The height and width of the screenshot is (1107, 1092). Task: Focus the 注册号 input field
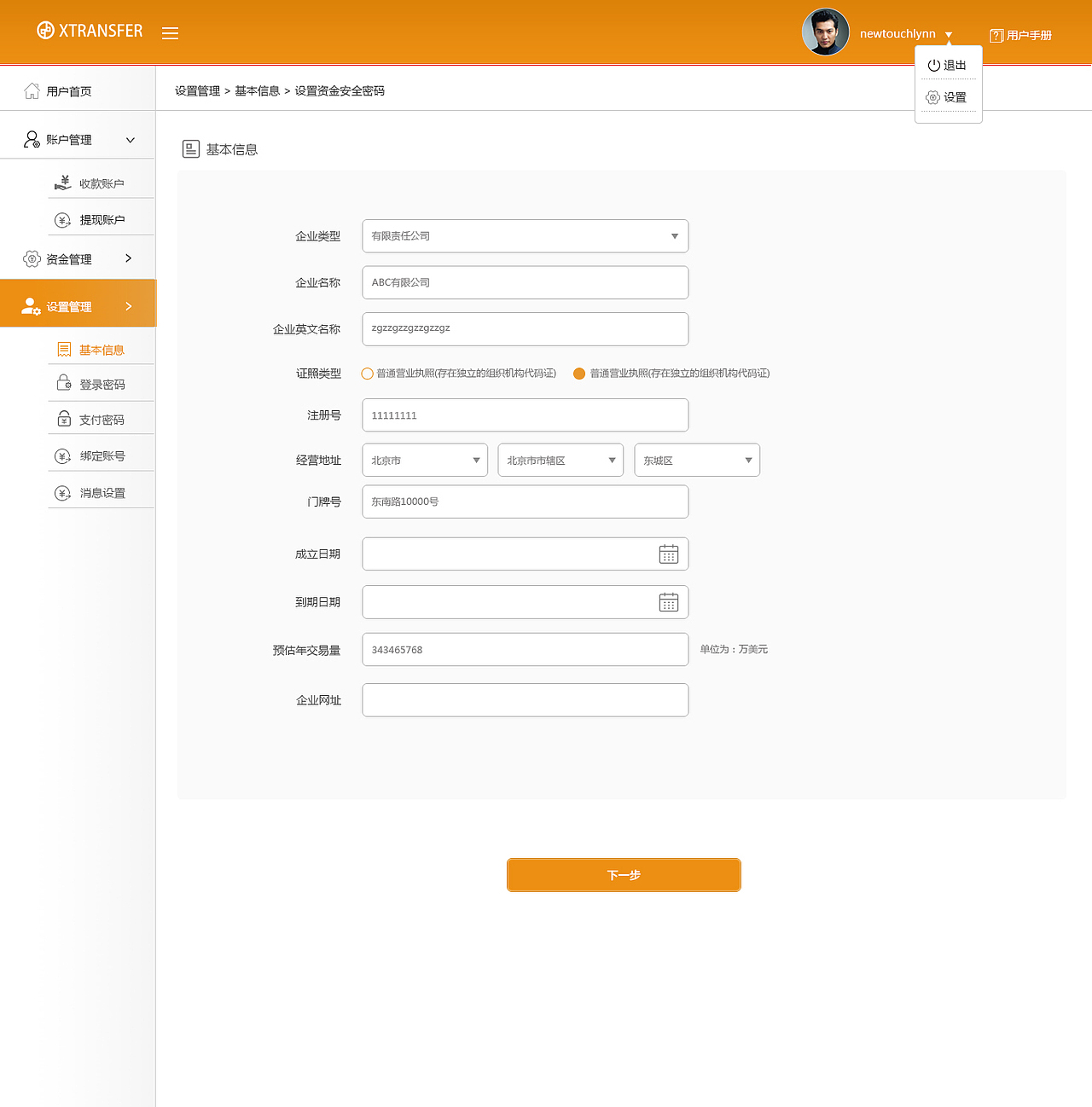click(526, 415)
